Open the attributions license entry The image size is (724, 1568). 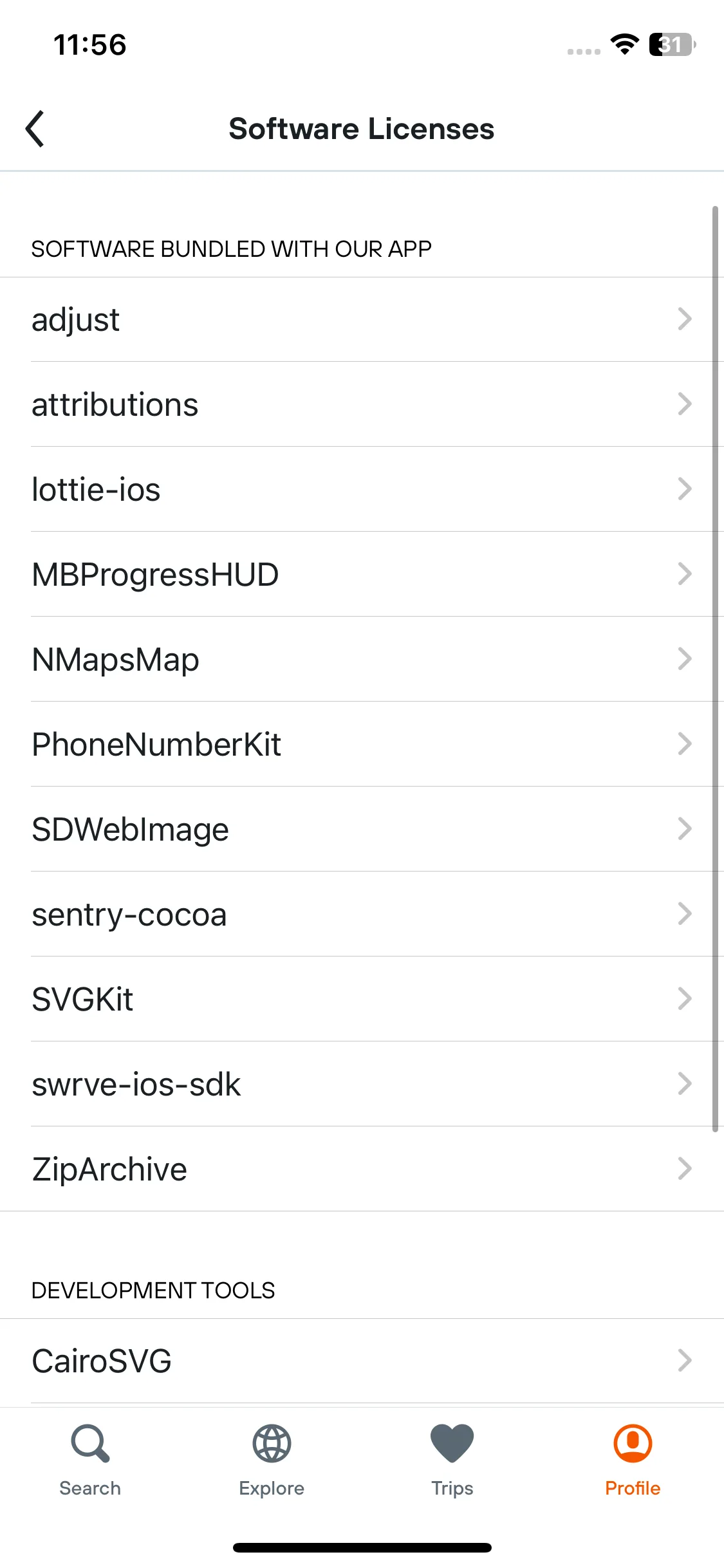pos(362,404)
